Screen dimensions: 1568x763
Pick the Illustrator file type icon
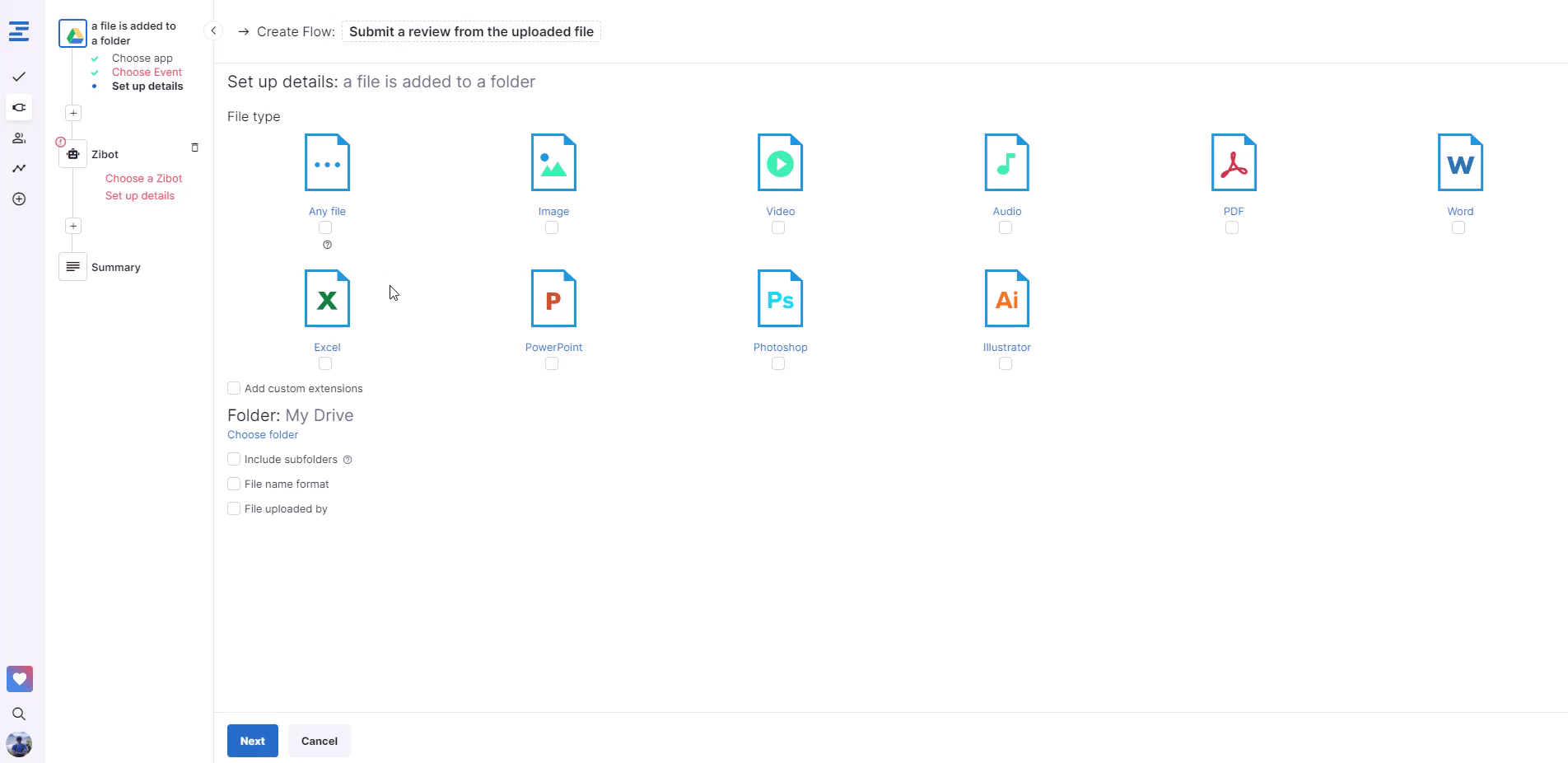point(1006,299)
